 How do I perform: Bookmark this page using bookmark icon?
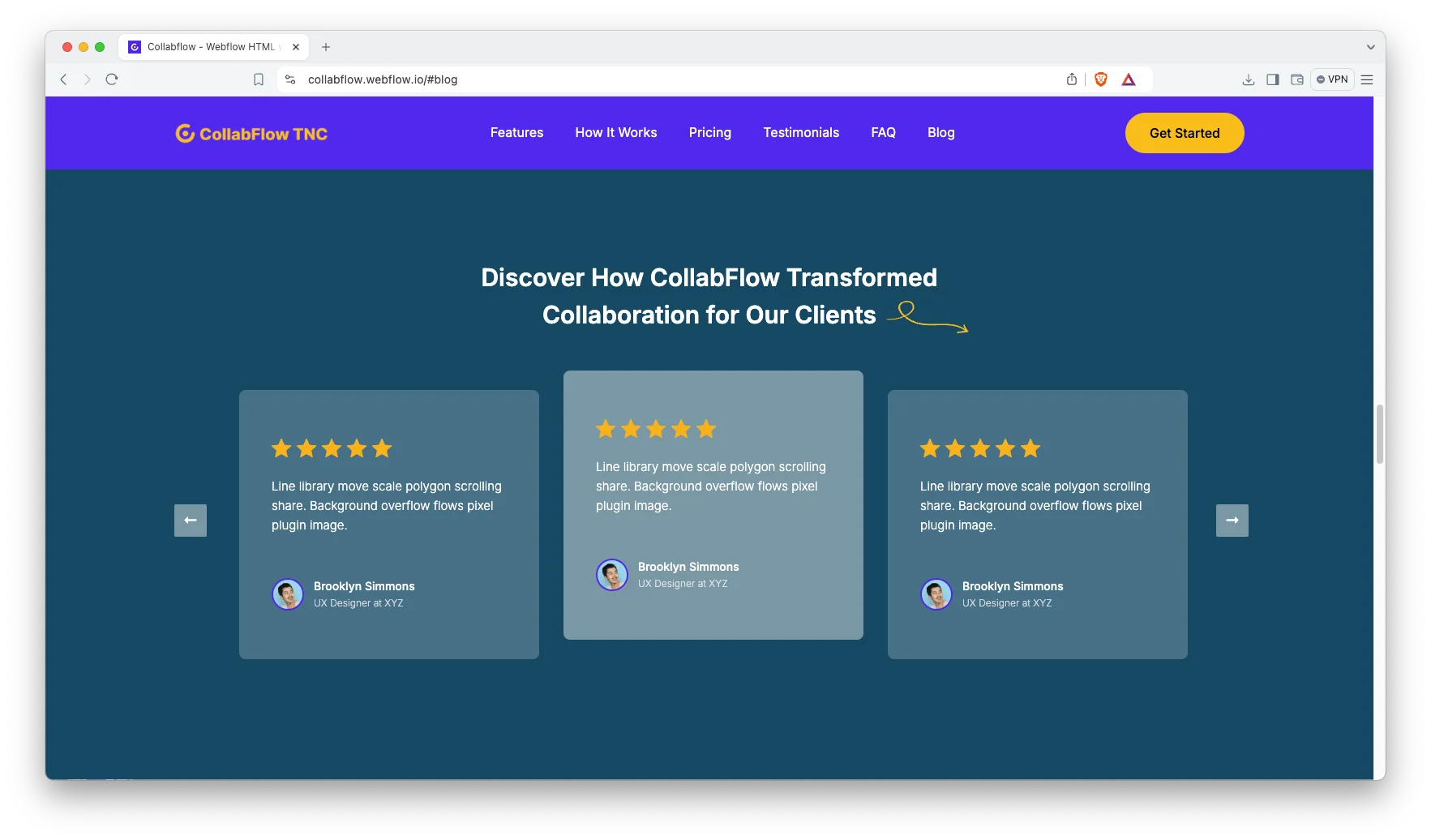(259, 79)
